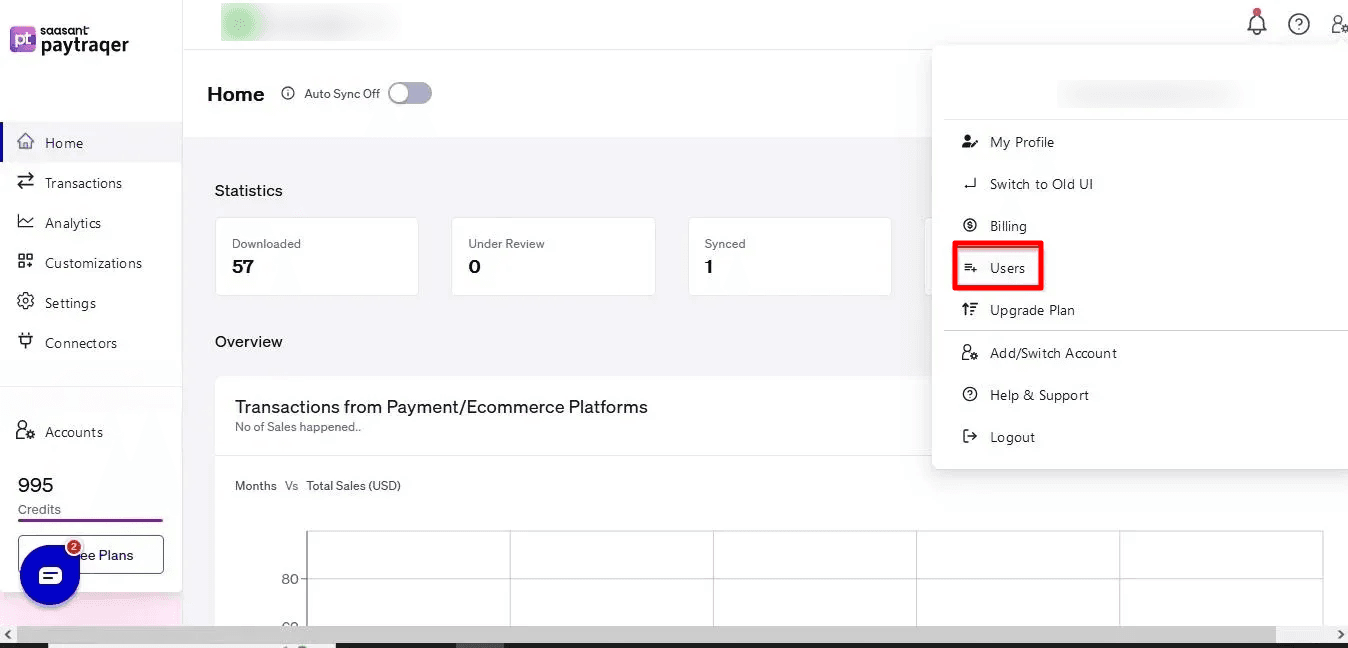This screenshot has width=1348, height=648.
Task: Open the Analytics section
Action: [72, 222]
